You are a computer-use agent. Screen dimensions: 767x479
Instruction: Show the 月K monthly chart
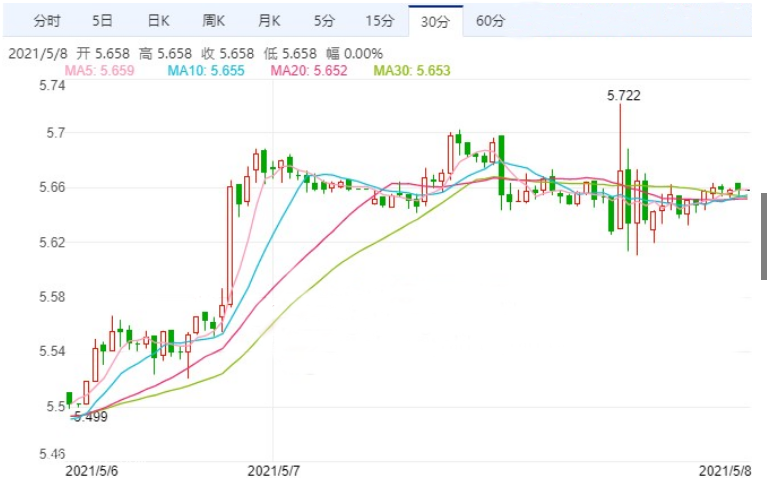pos(268,20)
